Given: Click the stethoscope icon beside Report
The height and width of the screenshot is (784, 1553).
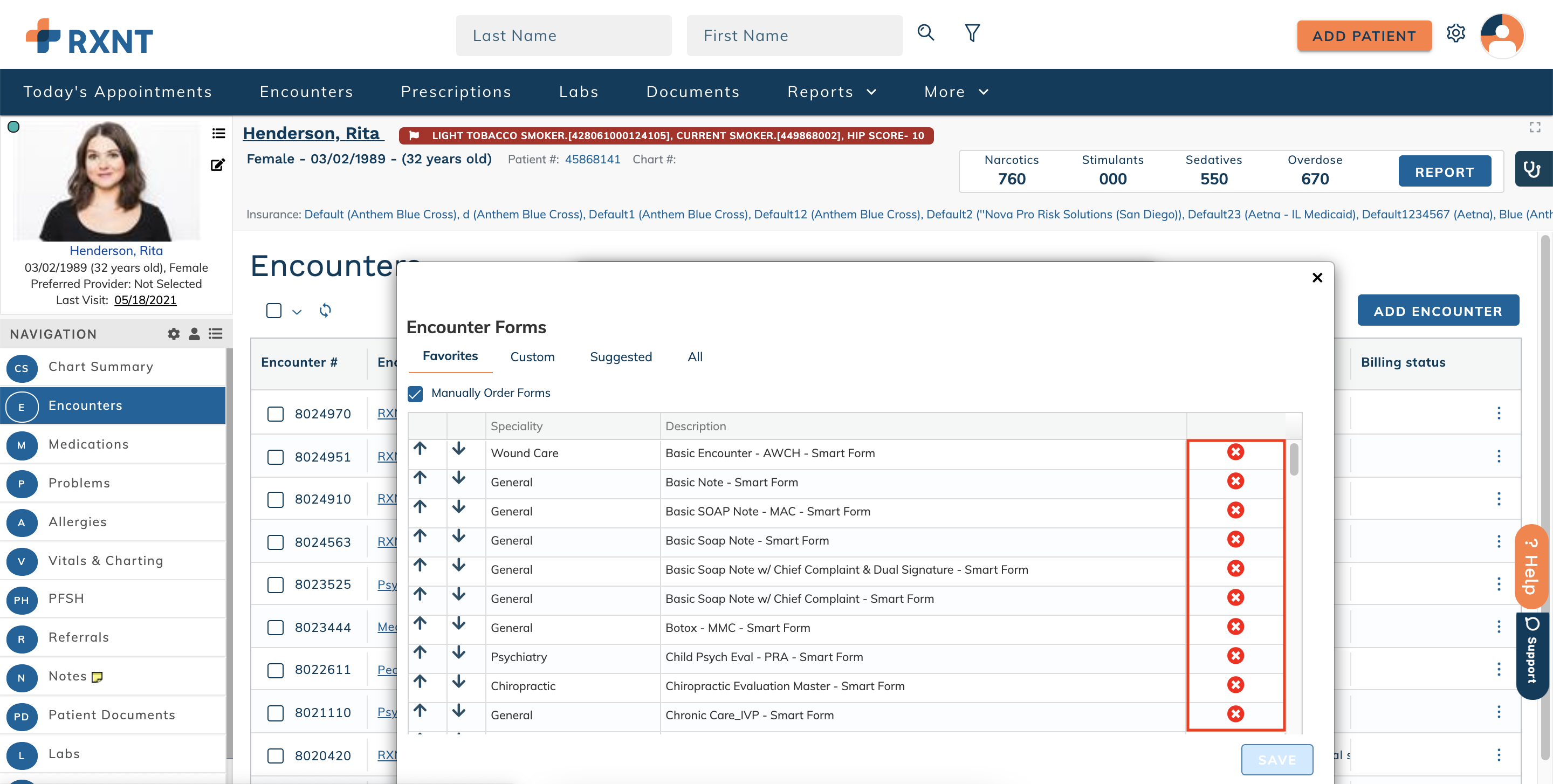Looking at the screenshot, I should point(1534,170).
